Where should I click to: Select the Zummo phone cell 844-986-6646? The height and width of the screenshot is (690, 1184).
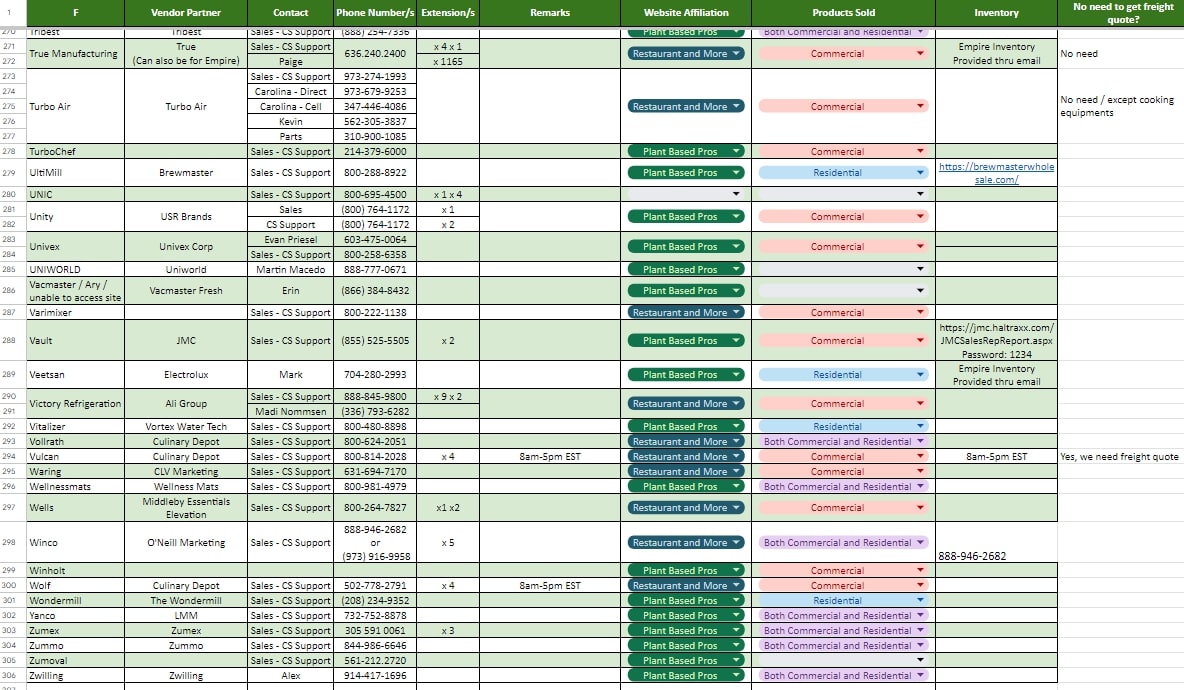tap(375, 646)
